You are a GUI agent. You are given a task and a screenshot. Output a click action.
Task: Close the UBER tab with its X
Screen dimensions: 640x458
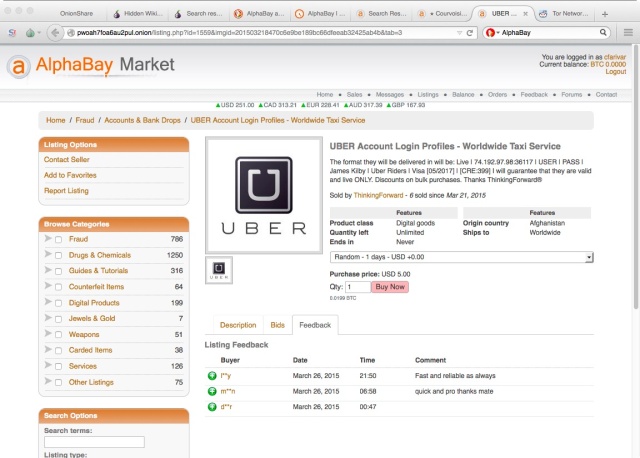pyautogui.click(x=525, y=13)
